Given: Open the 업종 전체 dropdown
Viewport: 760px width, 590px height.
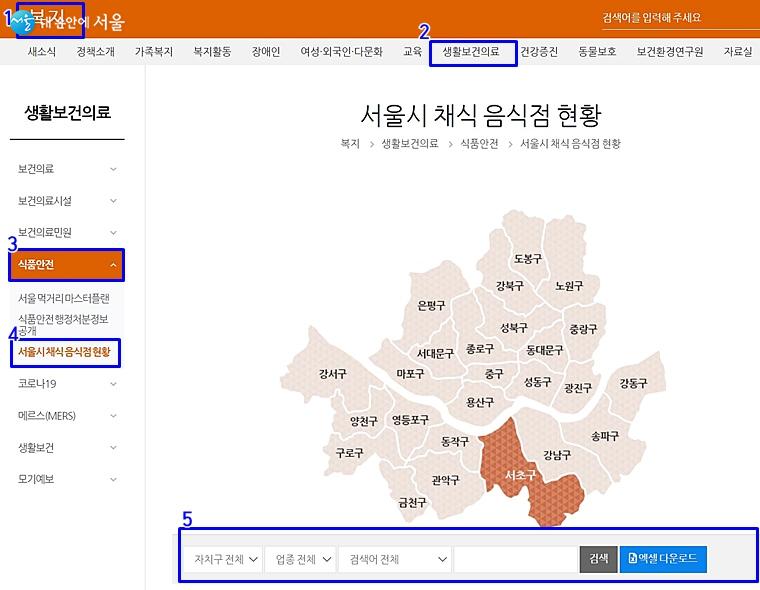Looking at the screenshot, I should [x=299, y=559].
